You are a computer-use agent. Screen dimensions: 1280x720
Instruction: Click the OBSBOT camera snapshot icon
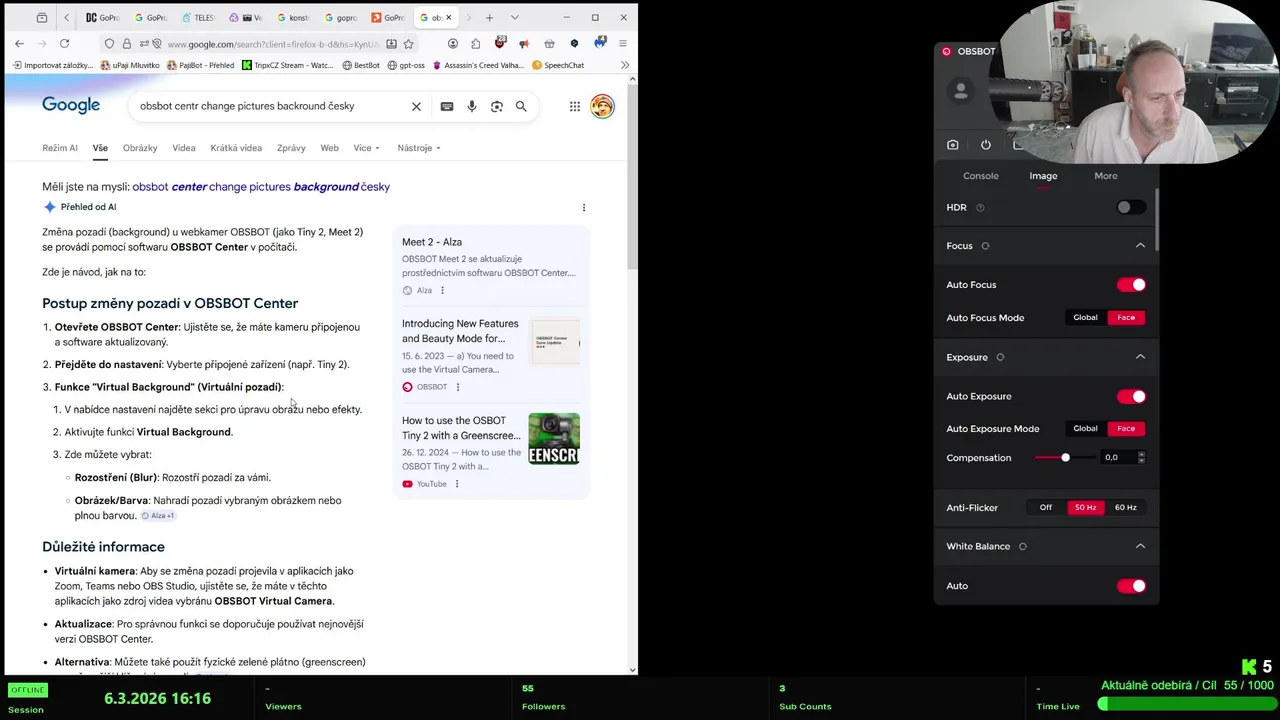(952, 145)
